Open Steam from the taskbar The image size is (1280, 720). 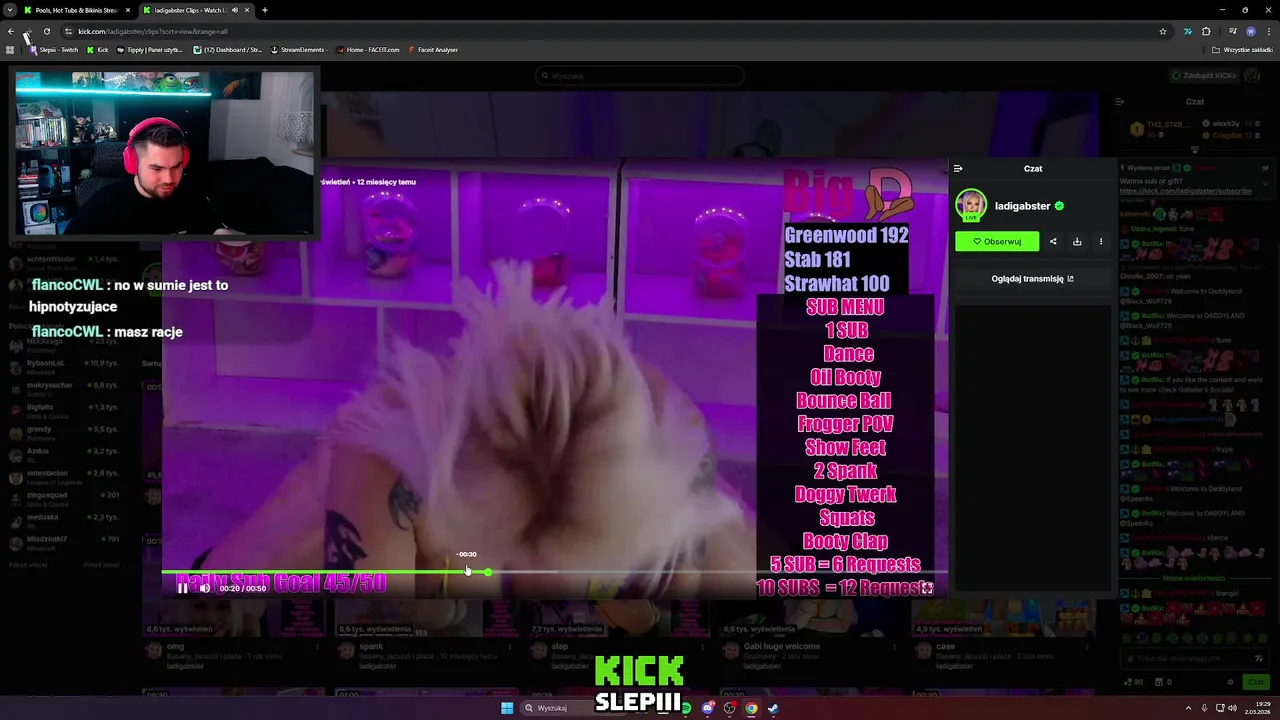(773, 708)
